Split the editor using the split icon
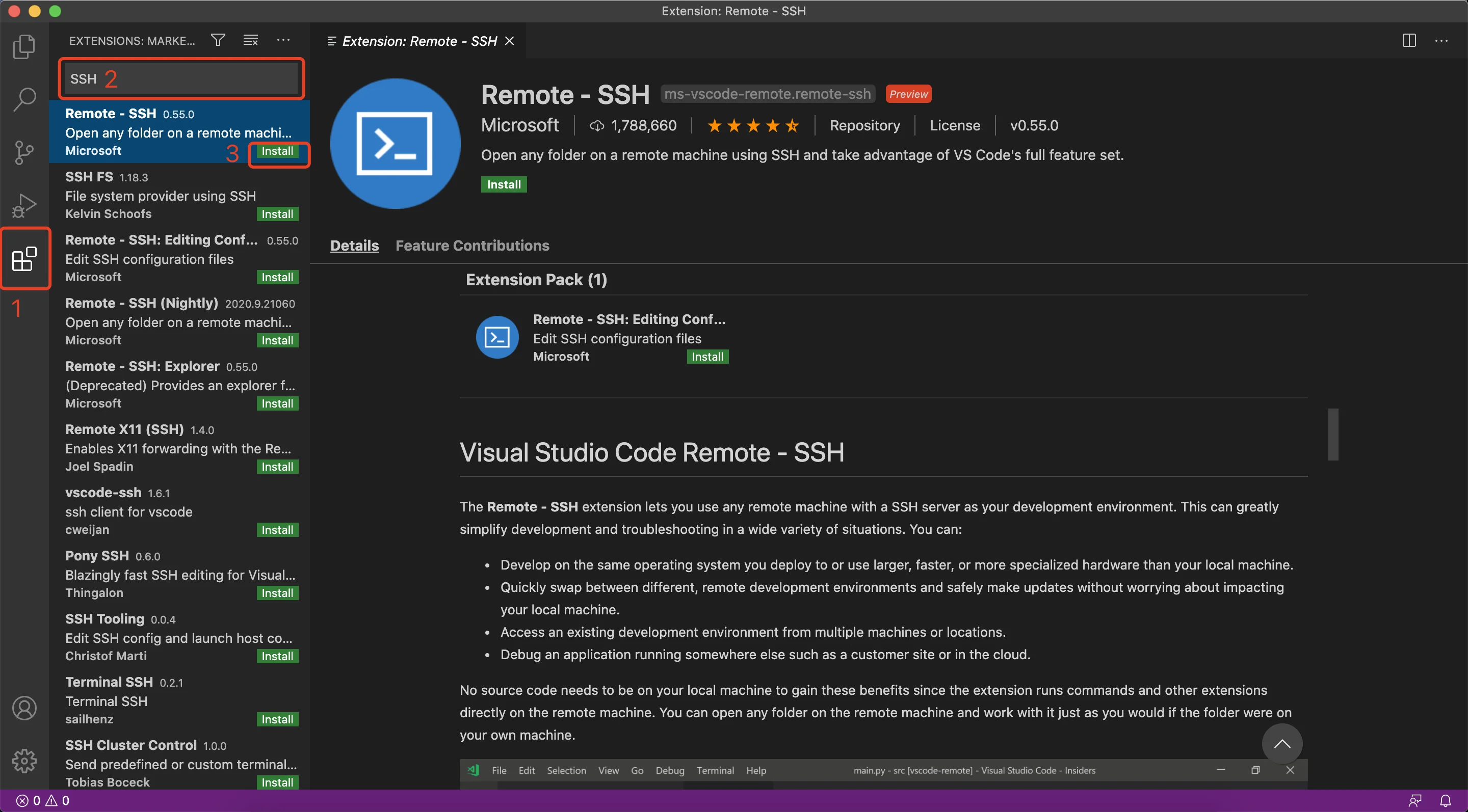The width and height of the screenshot is (1468, 812). [1409, 40]
